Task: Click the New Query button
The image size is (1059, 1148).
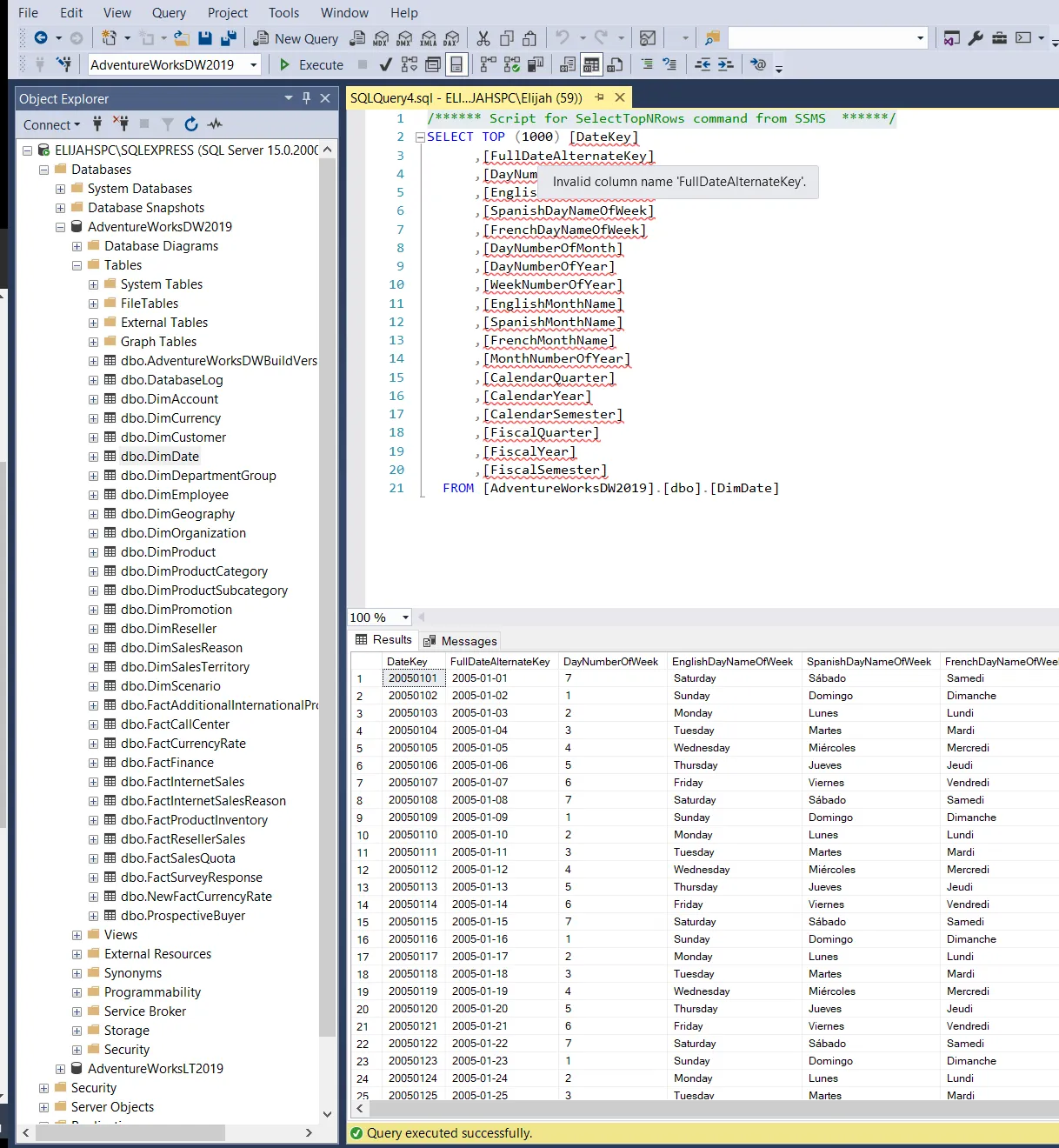Action: (296, 38)
